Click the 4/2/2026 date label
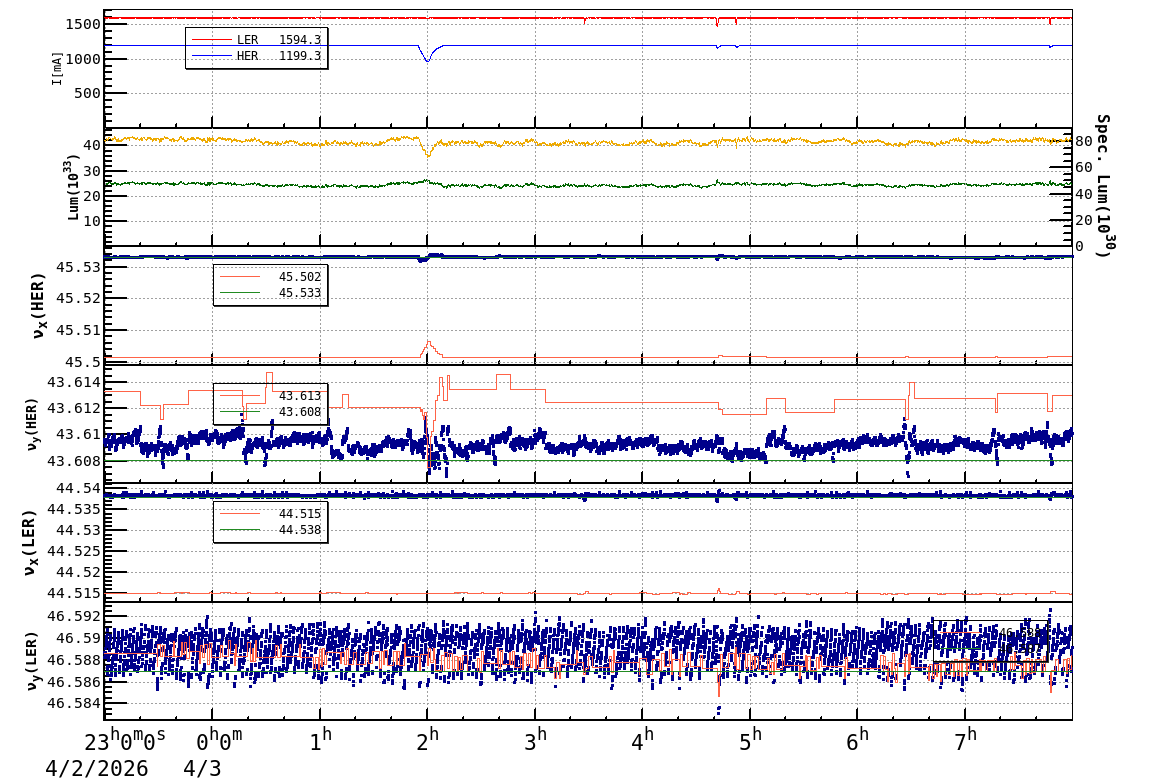The width and height of the screenshot is (1154, 782). pyautogui.click(x=97, y=769)
